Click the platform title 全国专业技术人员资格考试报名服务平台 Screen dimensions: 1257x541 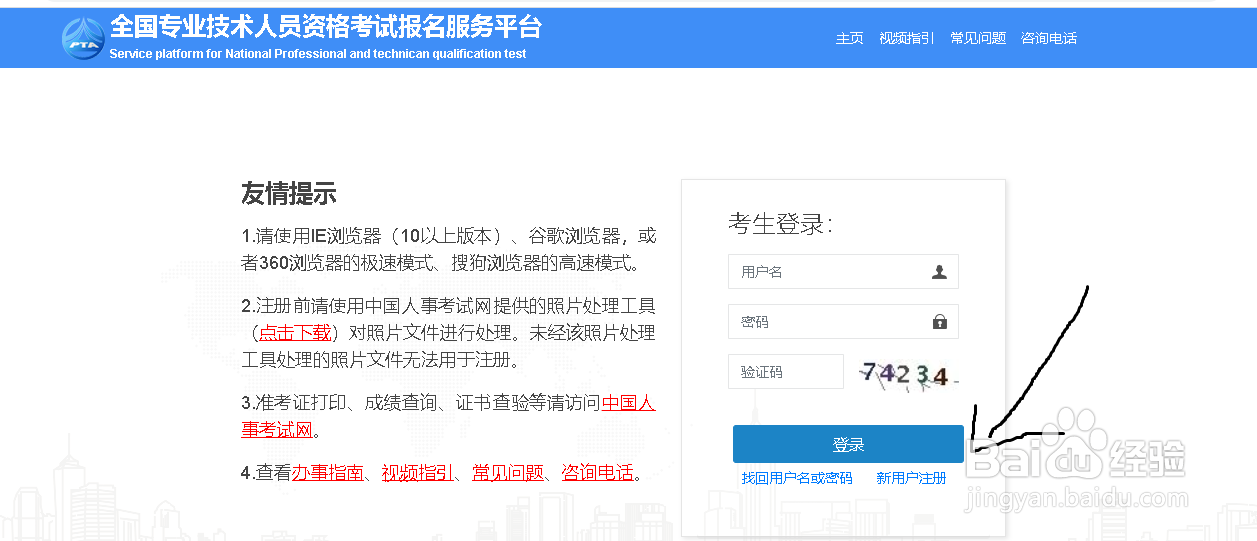tap(326, 27)
